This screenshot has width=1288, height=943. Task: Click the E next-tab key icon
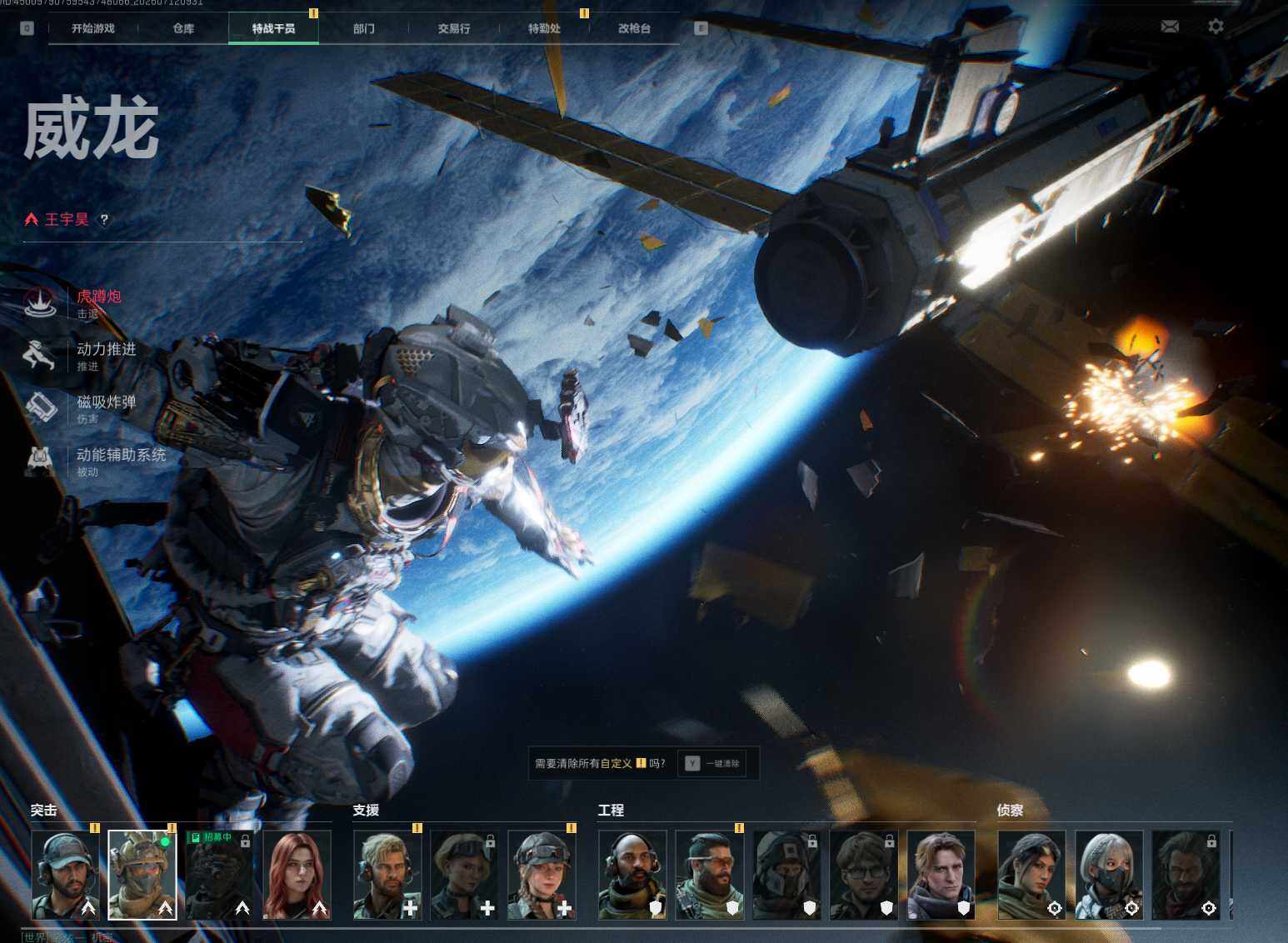[701, 28]
